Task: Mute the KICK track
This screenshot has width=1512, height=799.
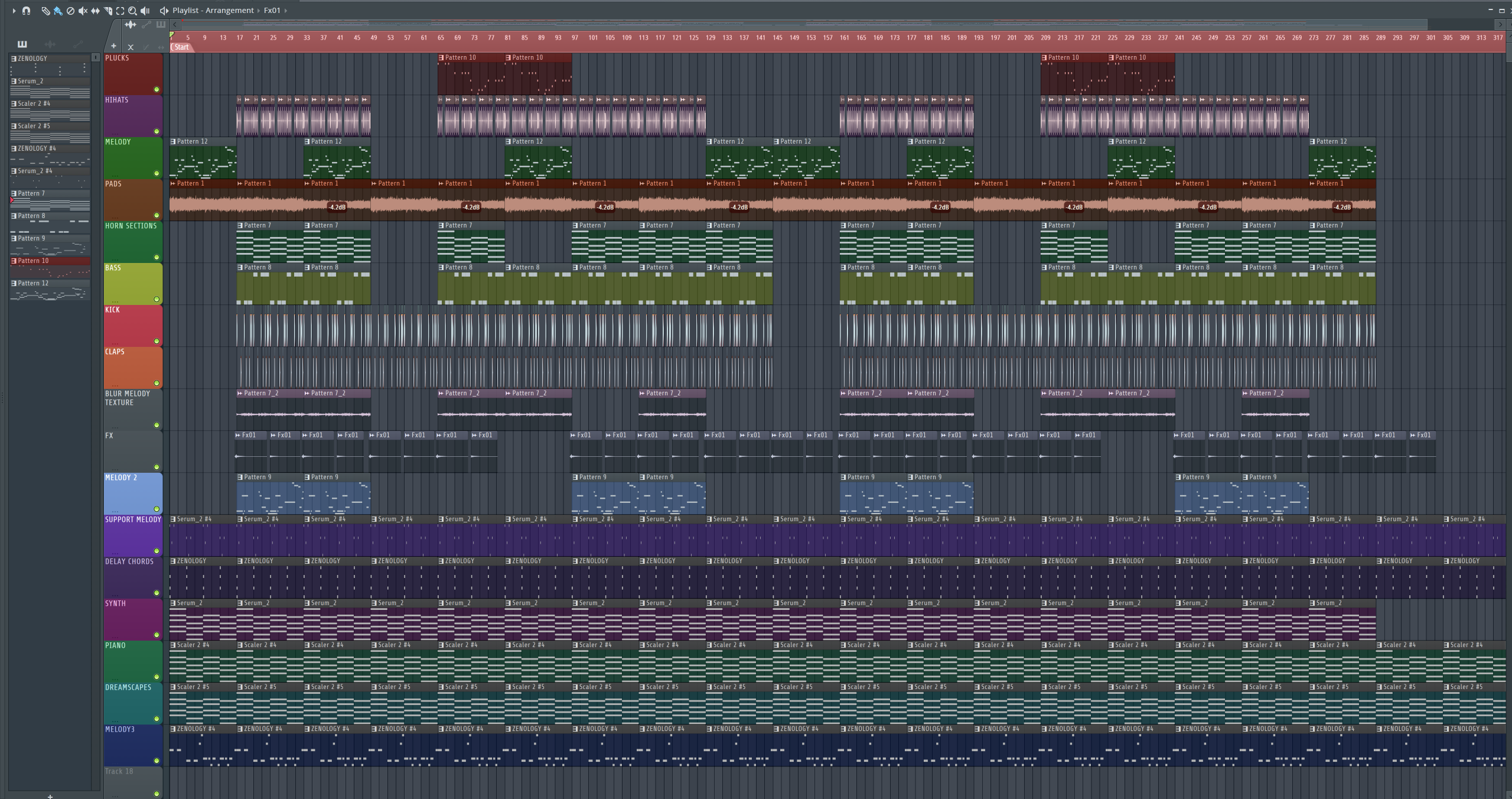Action: click(x=157, y=342)
